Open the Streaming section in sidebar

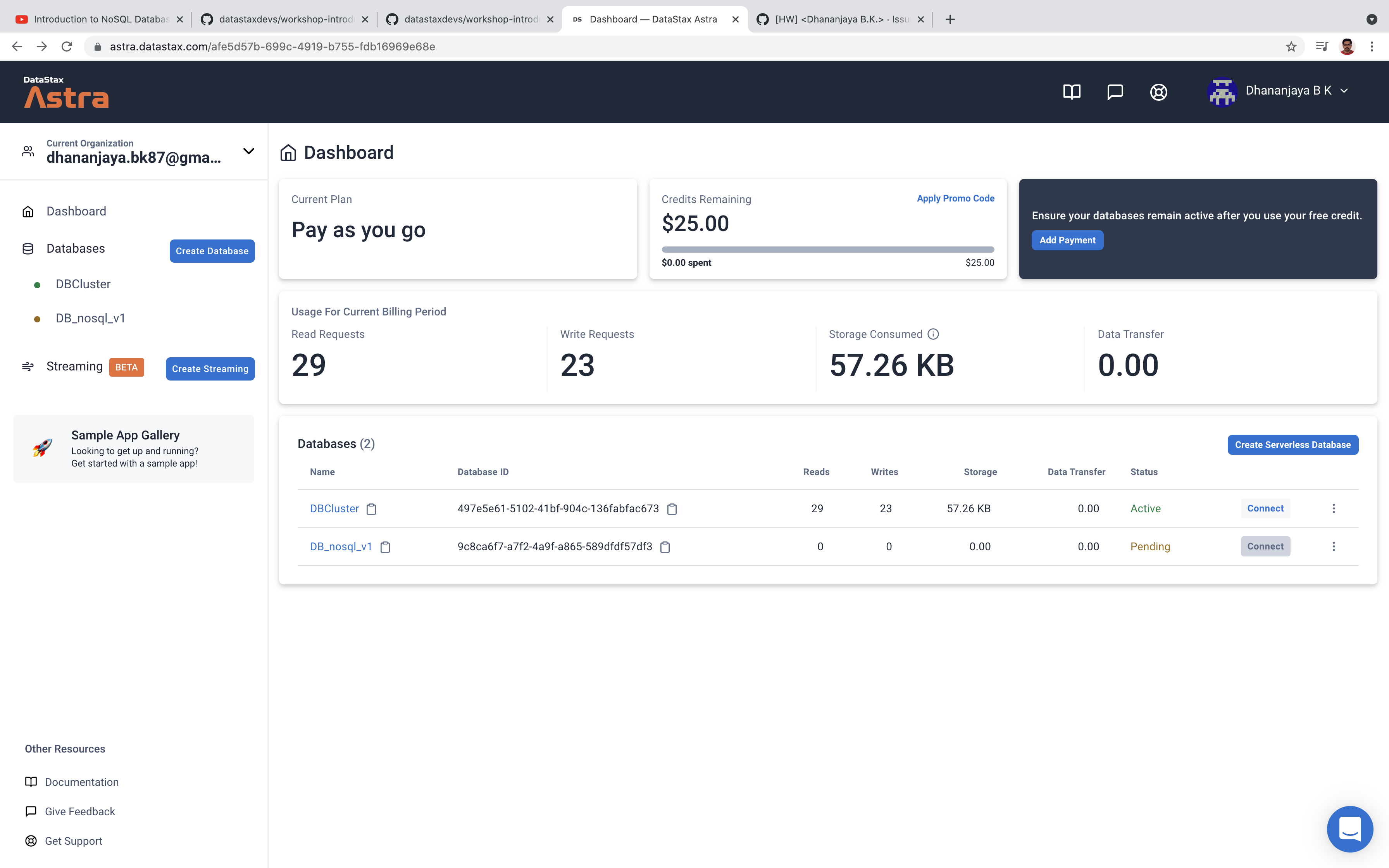74,366
